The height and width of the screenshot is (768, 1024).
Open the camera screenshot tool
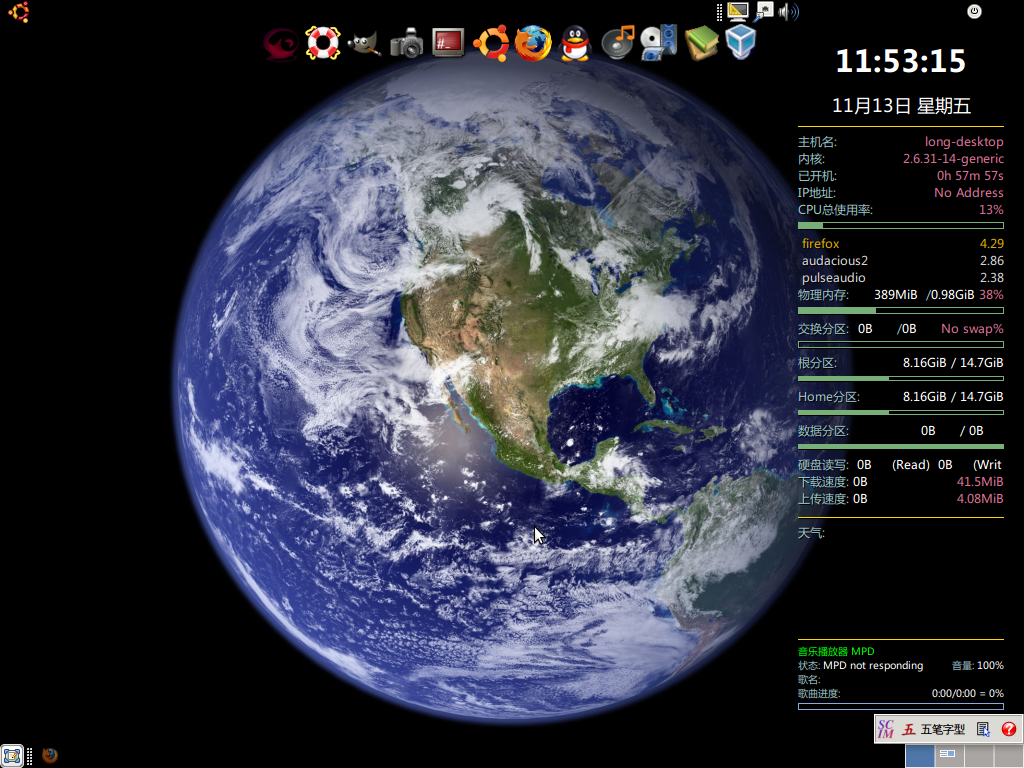[406, 44]
